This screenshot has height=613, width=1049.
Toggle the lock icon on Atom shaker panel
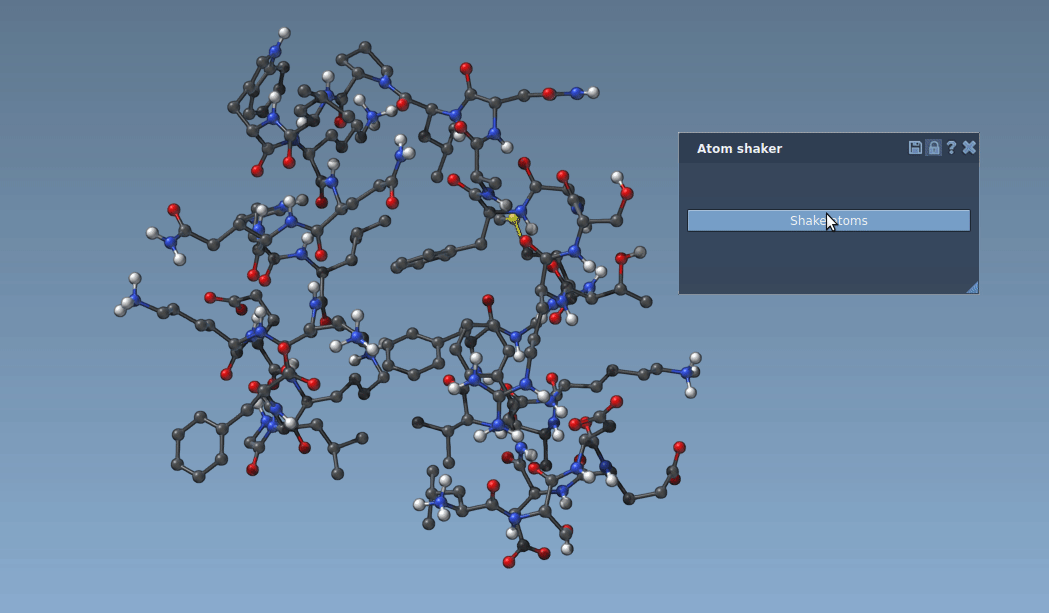[x=932, y=147]
